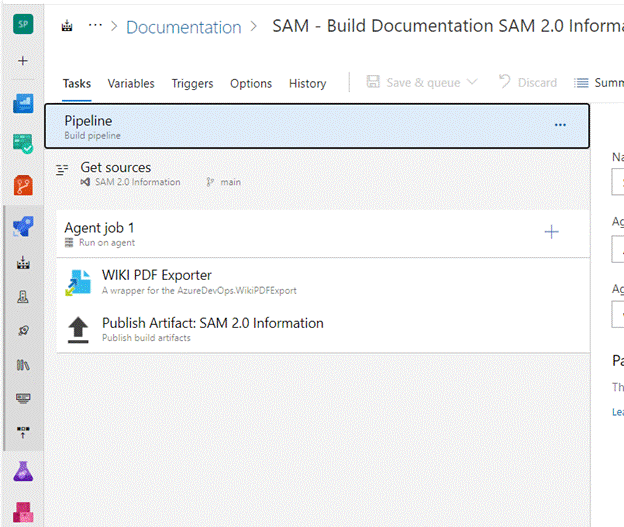Switch to the Options tab
The height and width of the screenshot is (527, 624).
pyautogui.click(x=251, y=84)
